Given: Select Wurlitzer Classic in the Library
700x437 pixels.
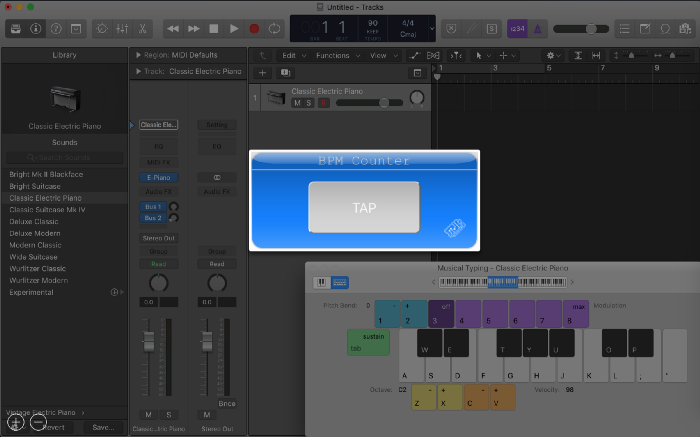Looking at the screenshot, I should (x=38, y=268).
